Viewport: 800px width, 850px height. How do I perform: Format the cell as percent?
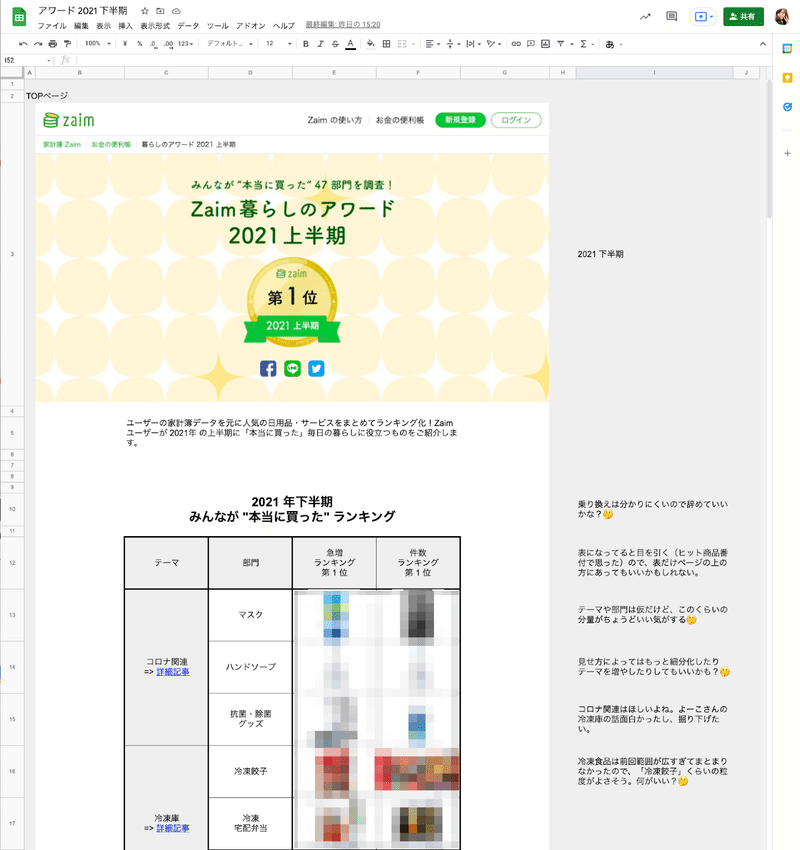click(139, 44)
